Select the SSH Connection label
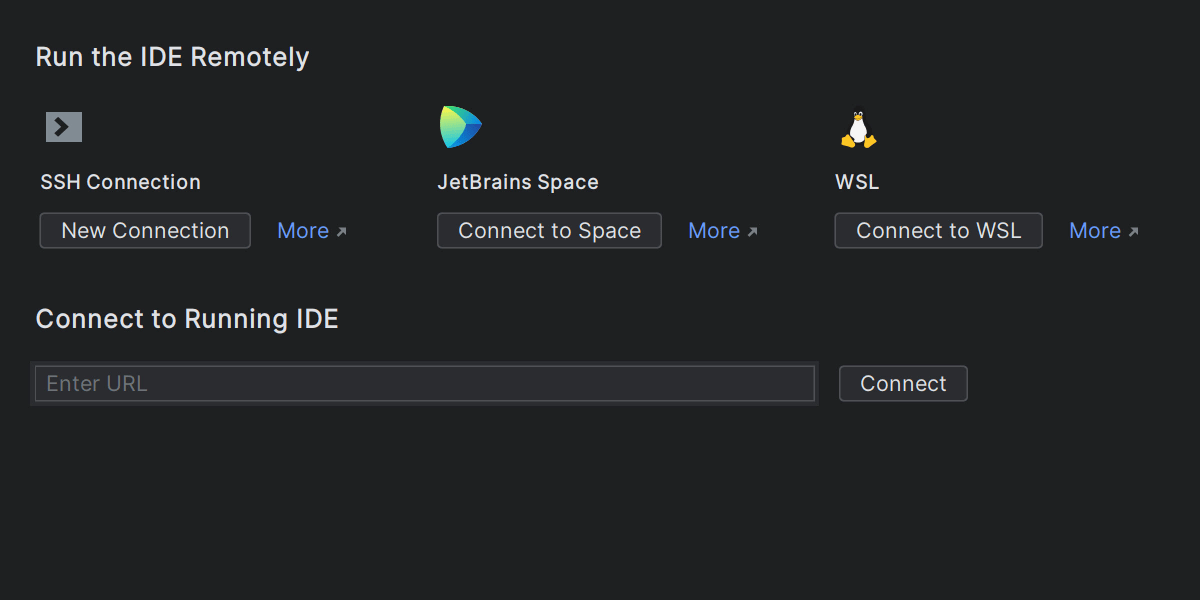 (x=121, y=182)
